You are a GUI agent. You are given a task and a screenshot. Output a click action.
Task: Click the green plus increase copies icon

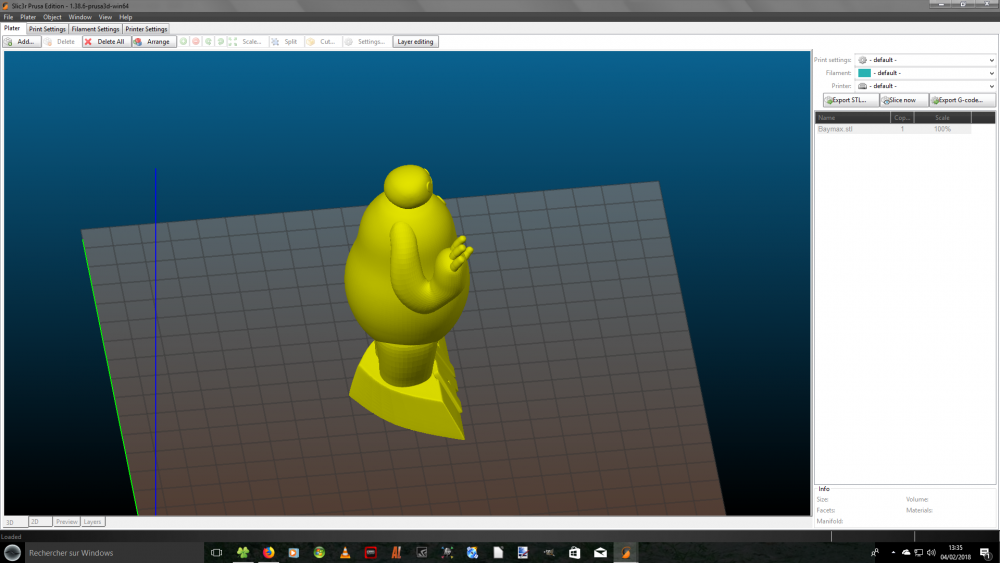point(184,41)
